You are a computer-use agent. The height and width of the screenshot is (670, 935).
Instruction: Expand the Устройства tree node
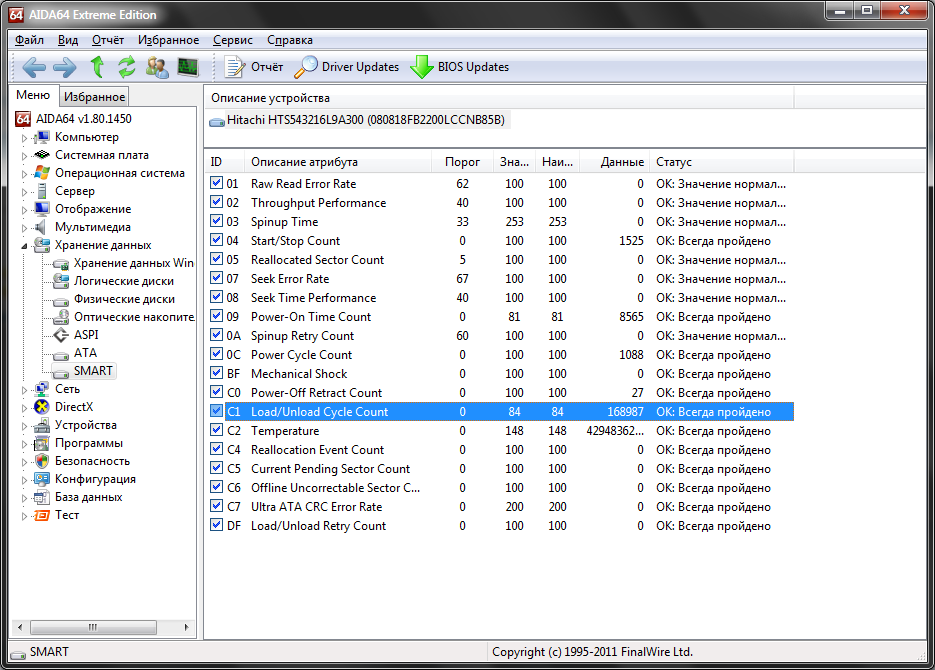click(24, 426)
